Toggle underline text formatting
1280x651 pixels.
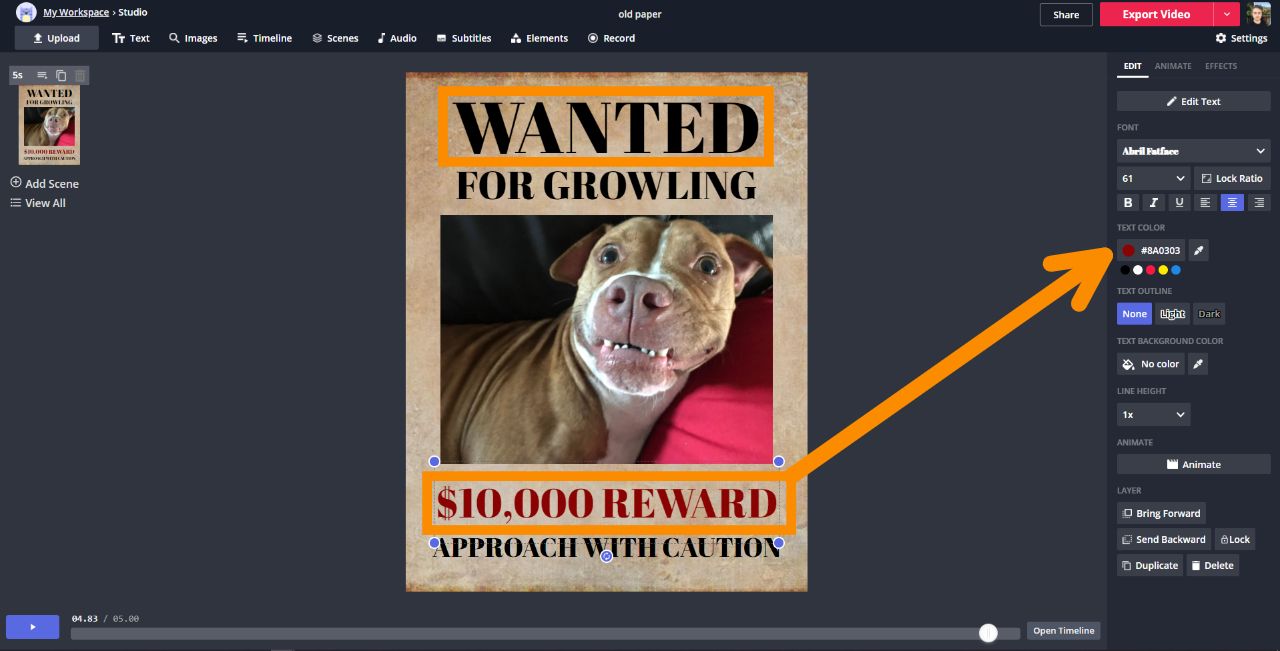pos(1180,202)
